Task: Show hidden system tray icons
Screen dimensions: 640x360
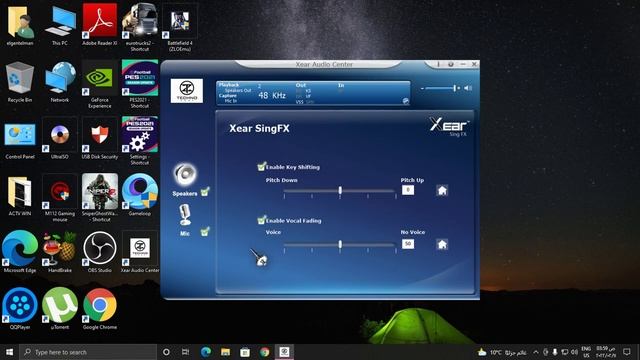Action: click(x=536, y=352)
